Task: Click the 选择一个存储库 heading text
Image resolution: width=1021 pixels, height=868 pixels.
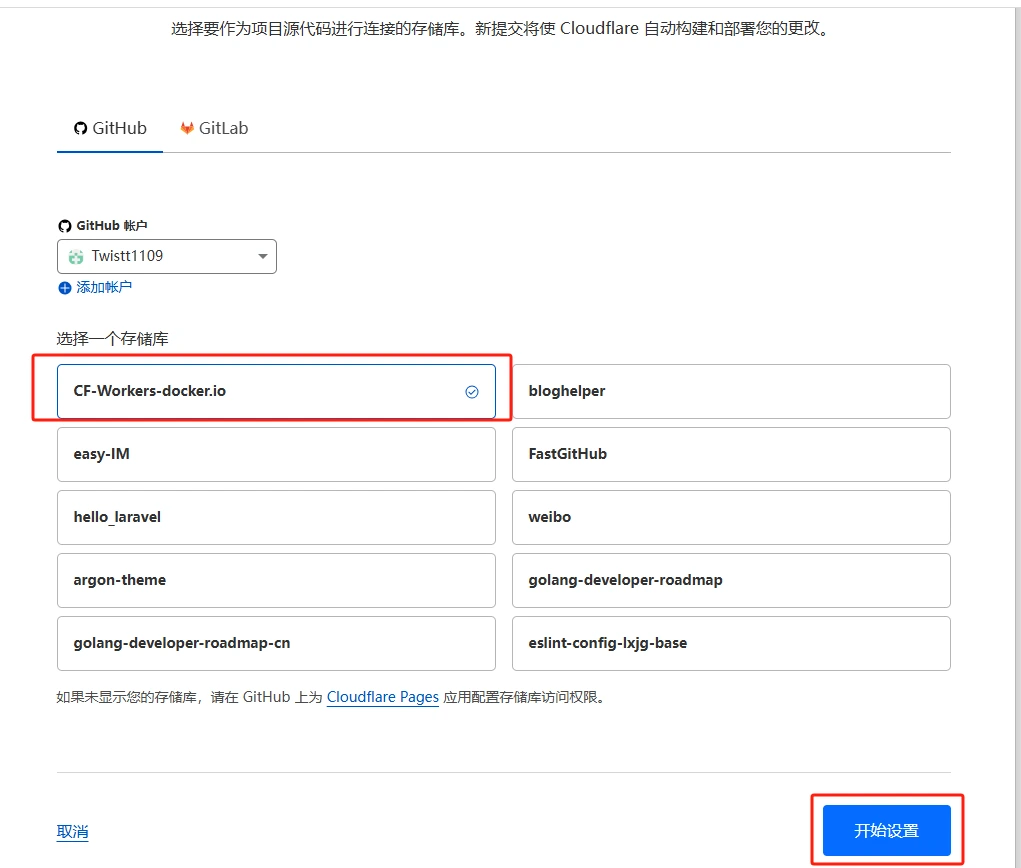Action: click(x=113, y=339)
